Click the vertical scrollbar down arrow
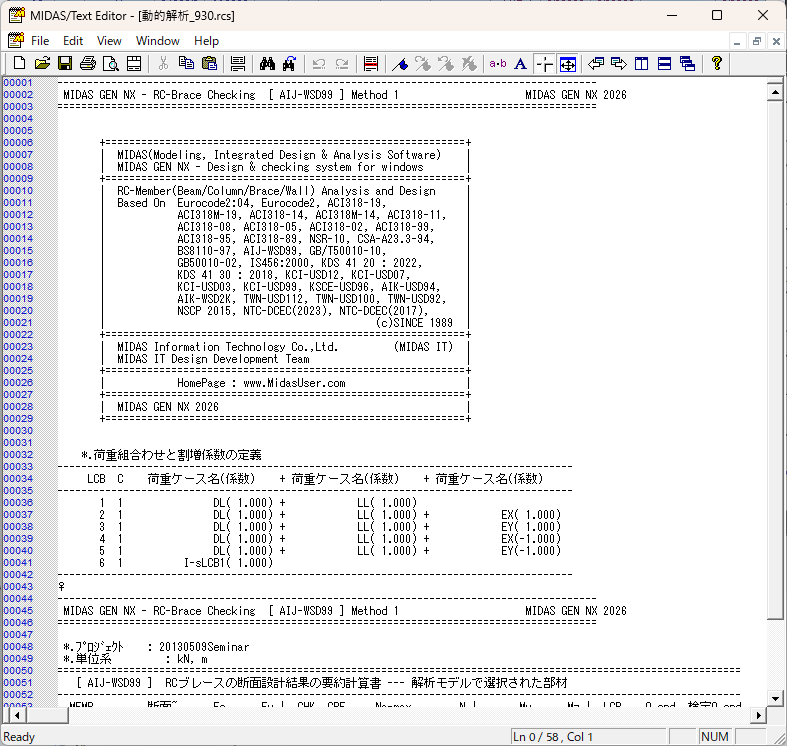This screenshot has height=746, width=787. click(x=775, y=698)
